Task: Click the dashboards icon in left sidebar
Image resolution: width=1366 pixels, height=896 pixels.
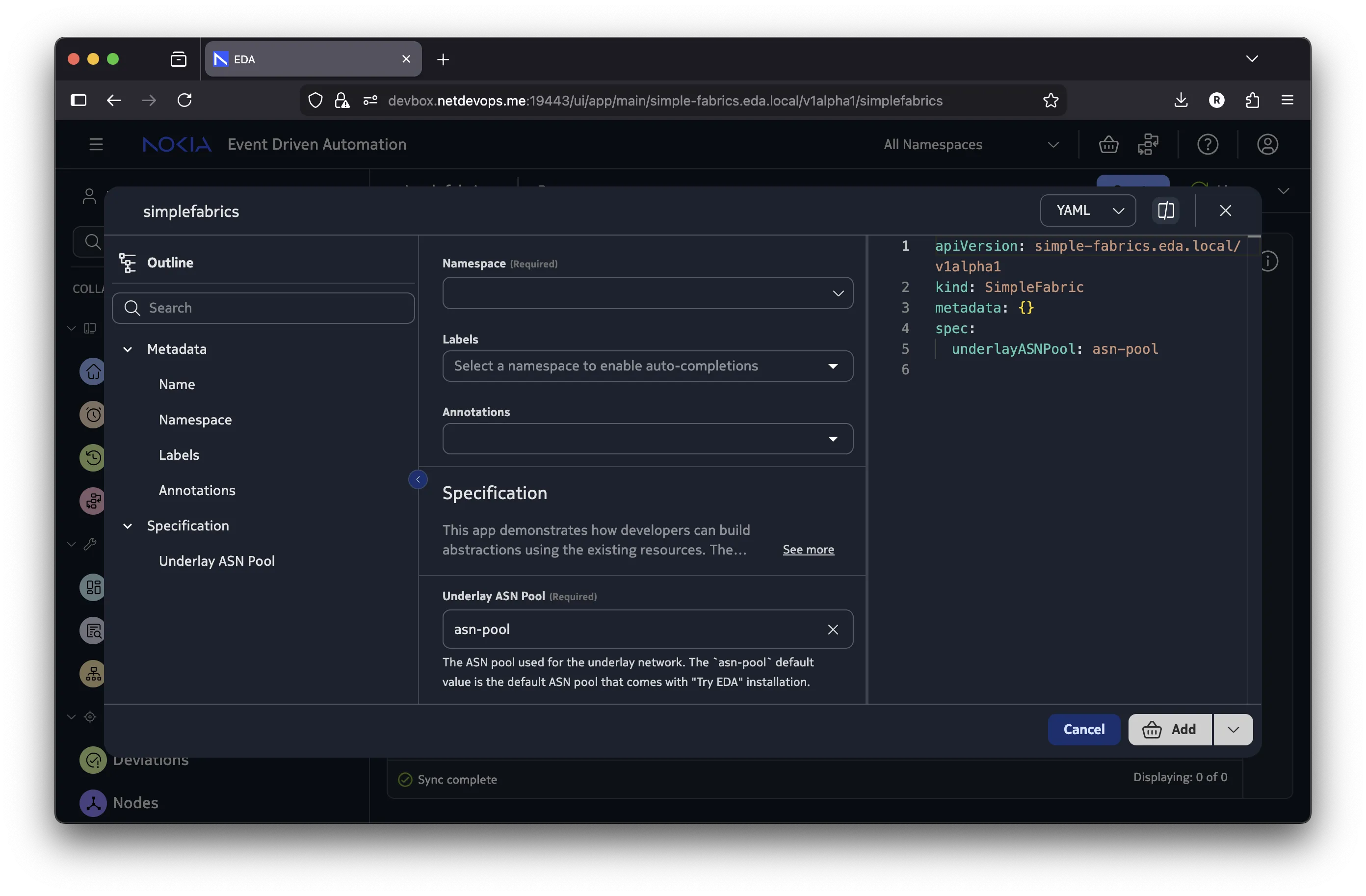Action: [x=93, y=588]
